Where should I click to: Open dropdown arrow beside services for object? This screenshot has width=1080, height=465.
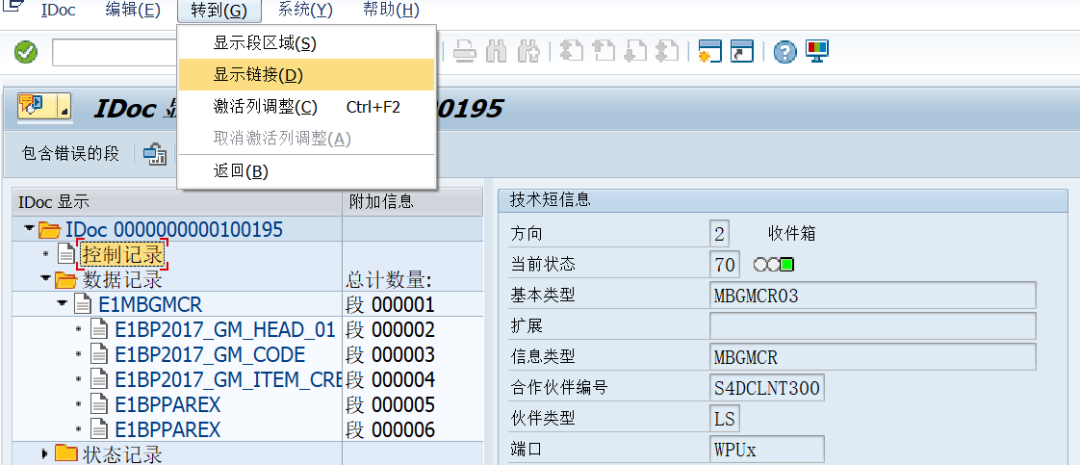(63, 112)
